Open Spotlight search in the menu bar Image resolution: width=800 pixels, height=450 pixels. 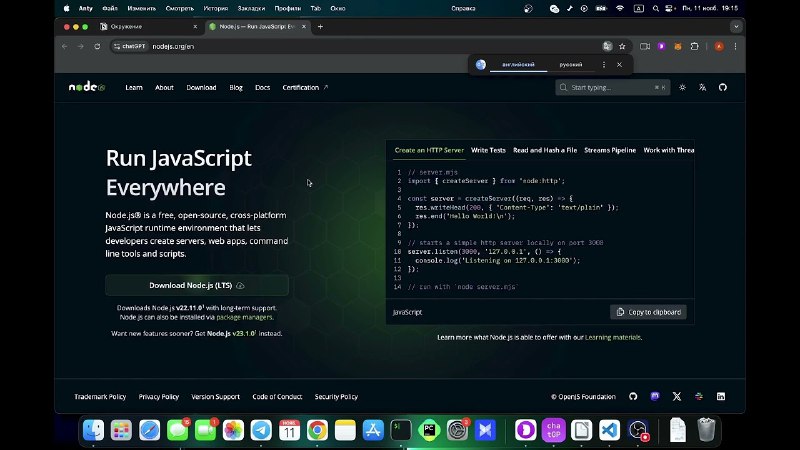656,8
